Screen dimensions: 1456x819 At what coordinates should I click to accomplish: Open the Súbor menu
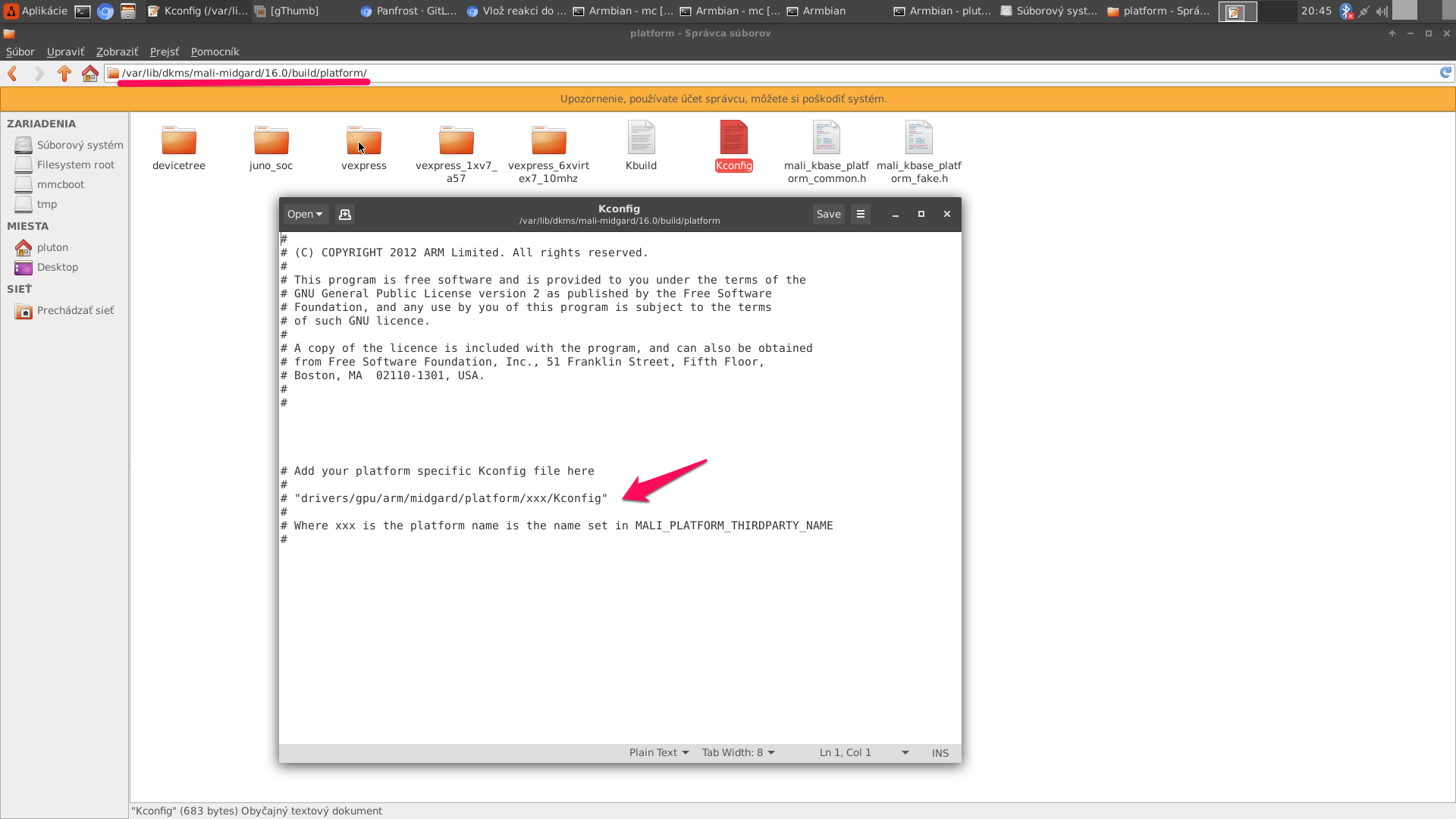20,52
